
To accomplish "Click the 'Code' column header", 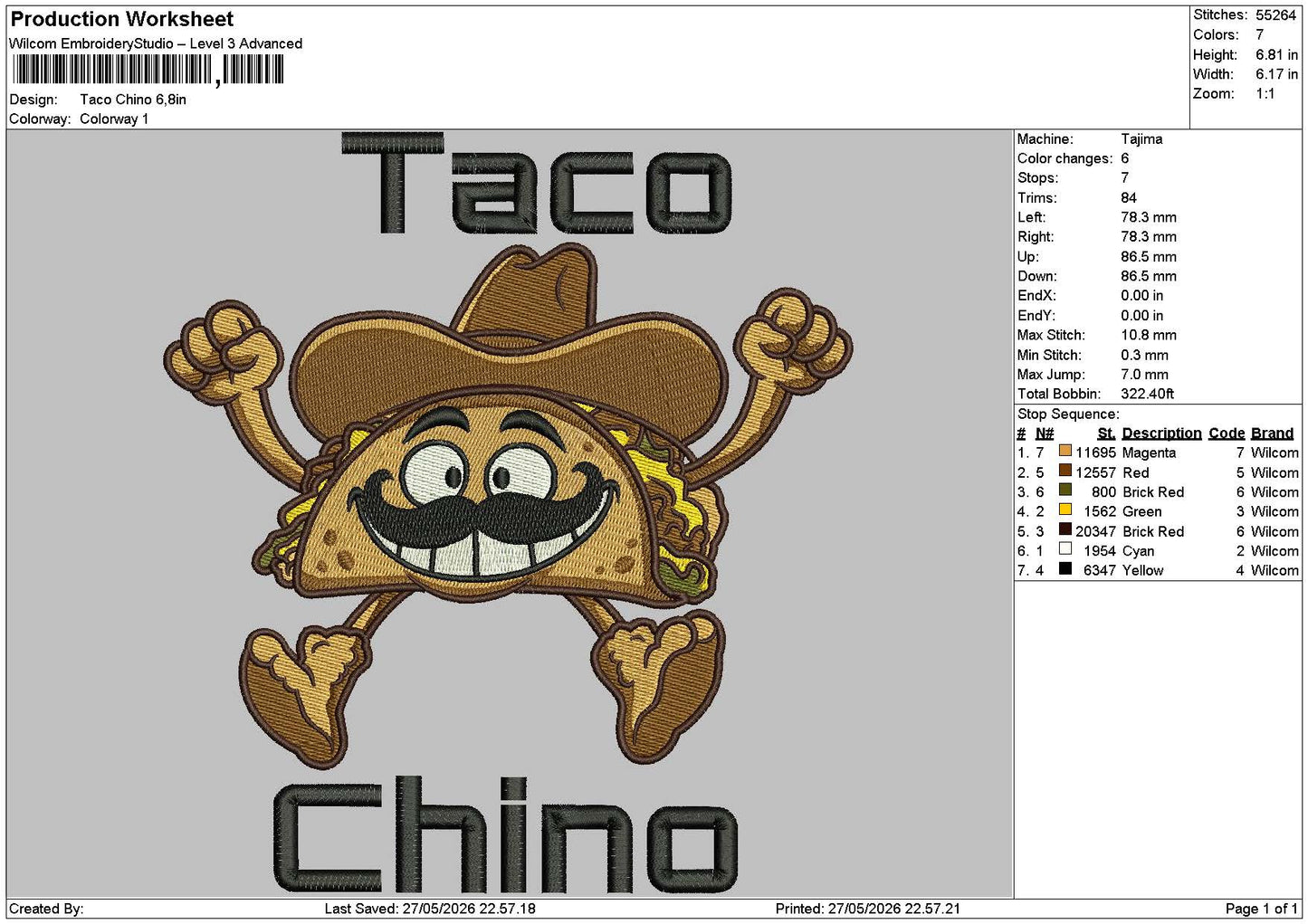I will click(x=1227, y=433).
